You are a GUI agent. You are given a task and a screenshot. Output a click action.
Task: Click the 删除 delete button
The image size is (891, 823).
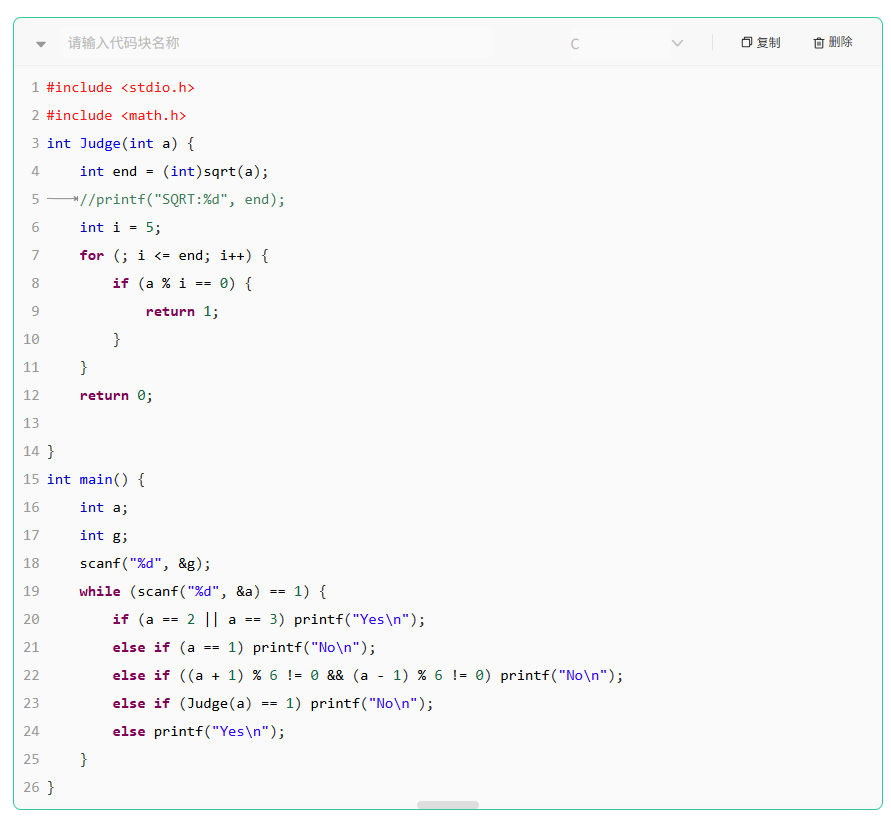tap(832, 43)
